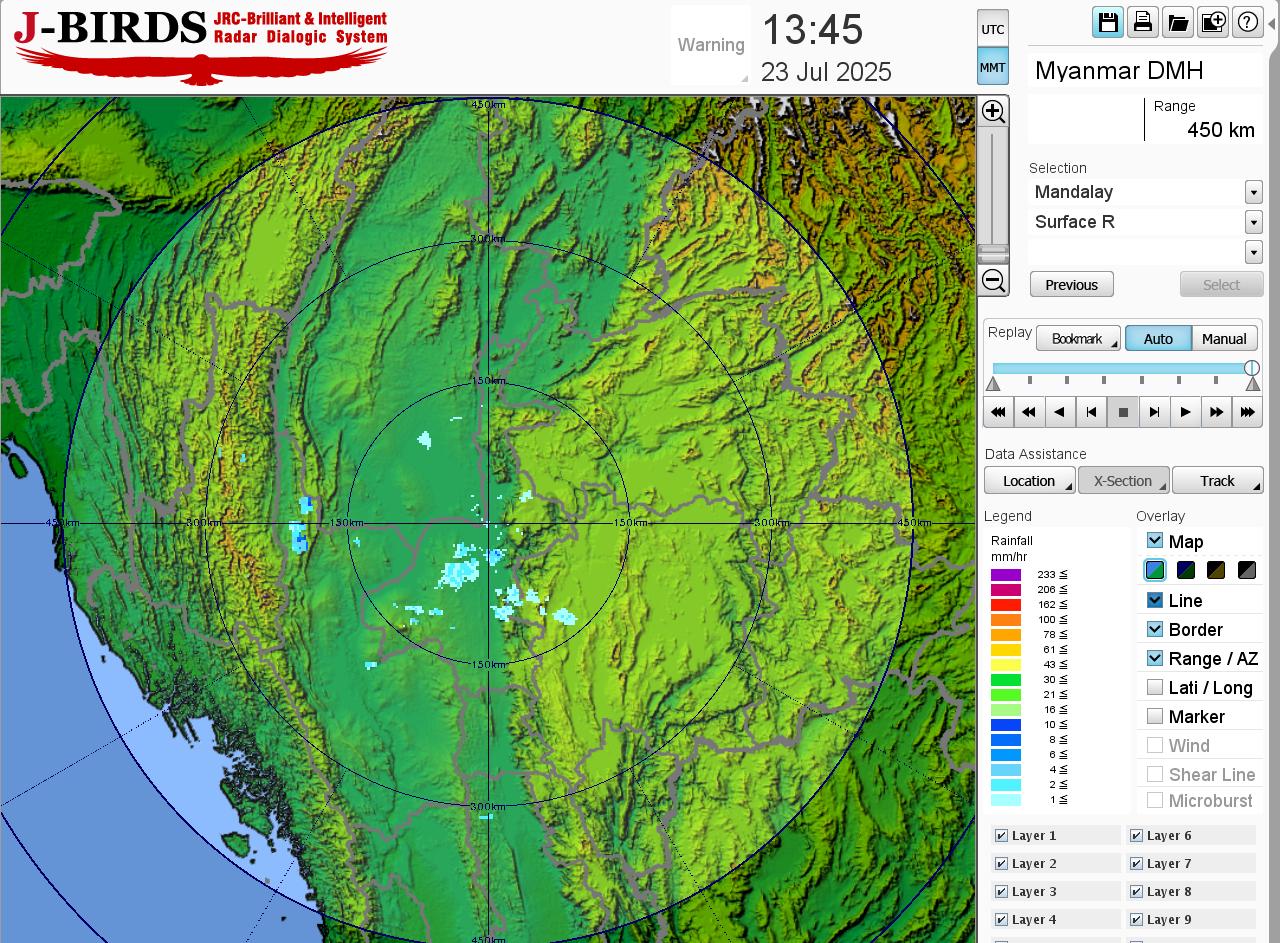
Task: Click the Previous button
Action: click(1071, 285)
